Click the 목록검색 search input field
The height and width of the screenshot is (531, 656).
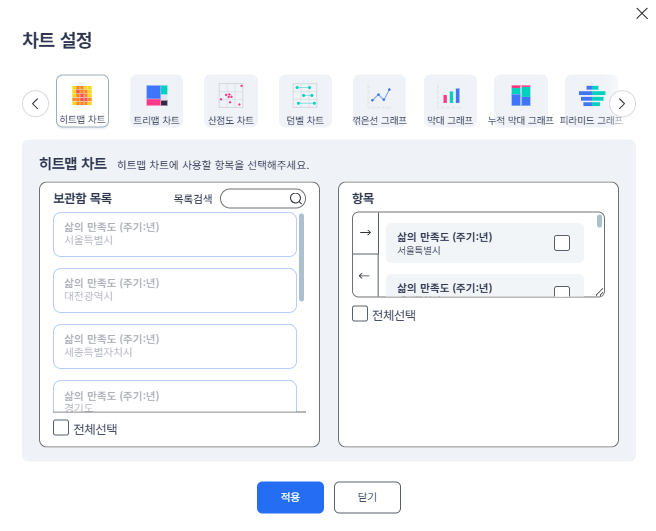pyautogui.click(x=256, y=199)
